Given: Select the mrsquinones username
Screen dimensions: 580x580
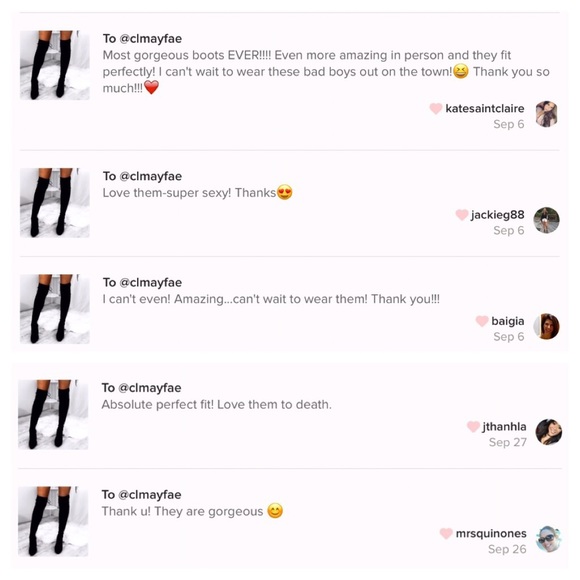Looking at the screenshot, I should coord(491,533).
